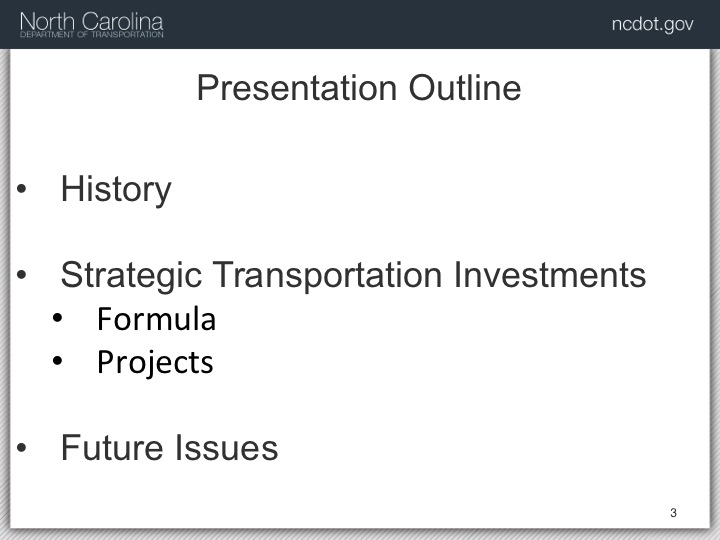Click the dark header bar
The height and width of the screenshot is (540, 720).
[360, 24]
